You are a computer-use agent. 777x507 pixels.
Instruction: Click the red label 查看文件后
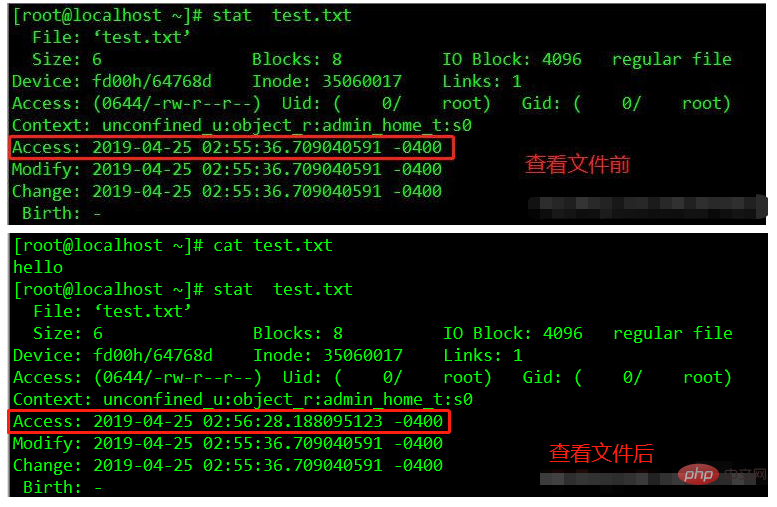[x=602, y=453]
